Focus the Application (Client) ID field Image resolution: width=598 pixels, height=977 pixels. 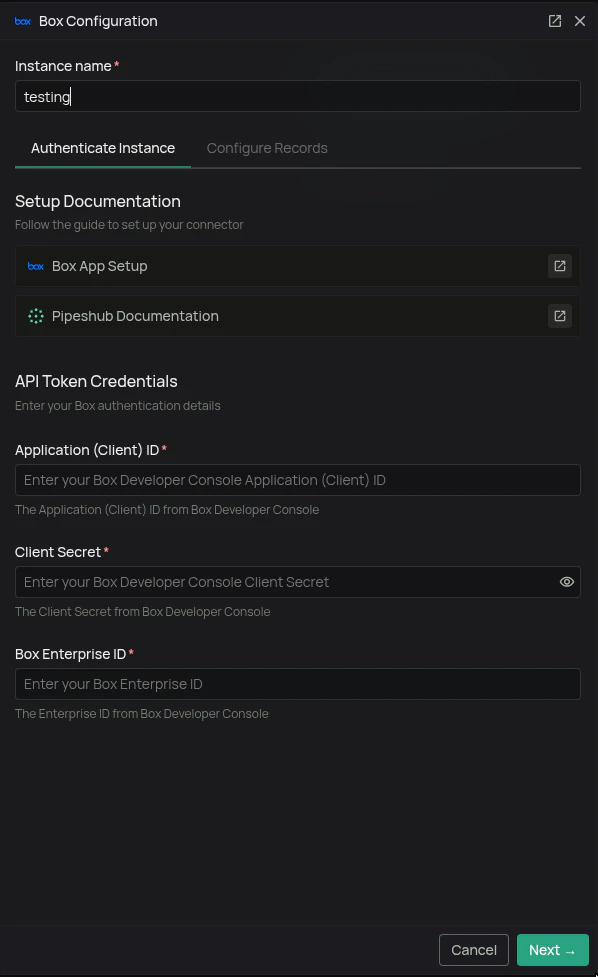[298, 480]
